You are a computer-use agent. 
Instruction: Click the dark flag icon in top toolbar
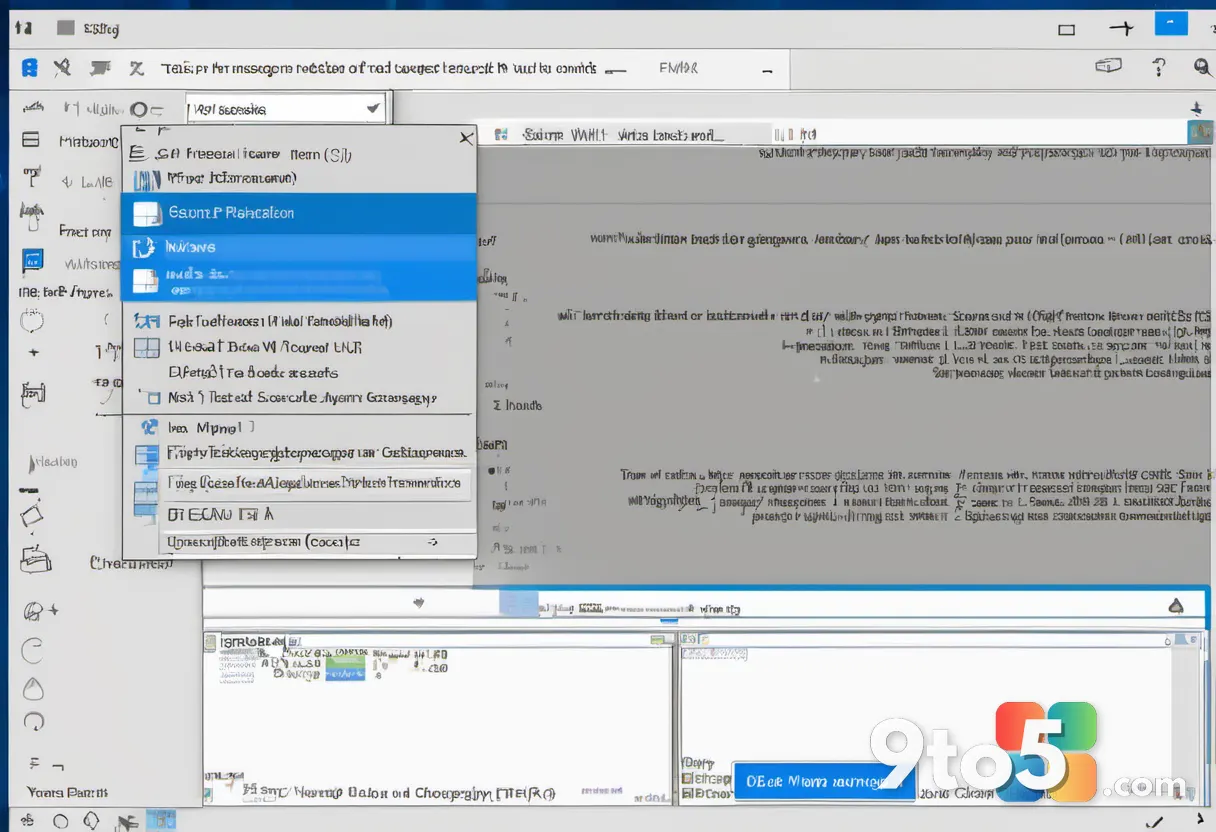[99, 68]
